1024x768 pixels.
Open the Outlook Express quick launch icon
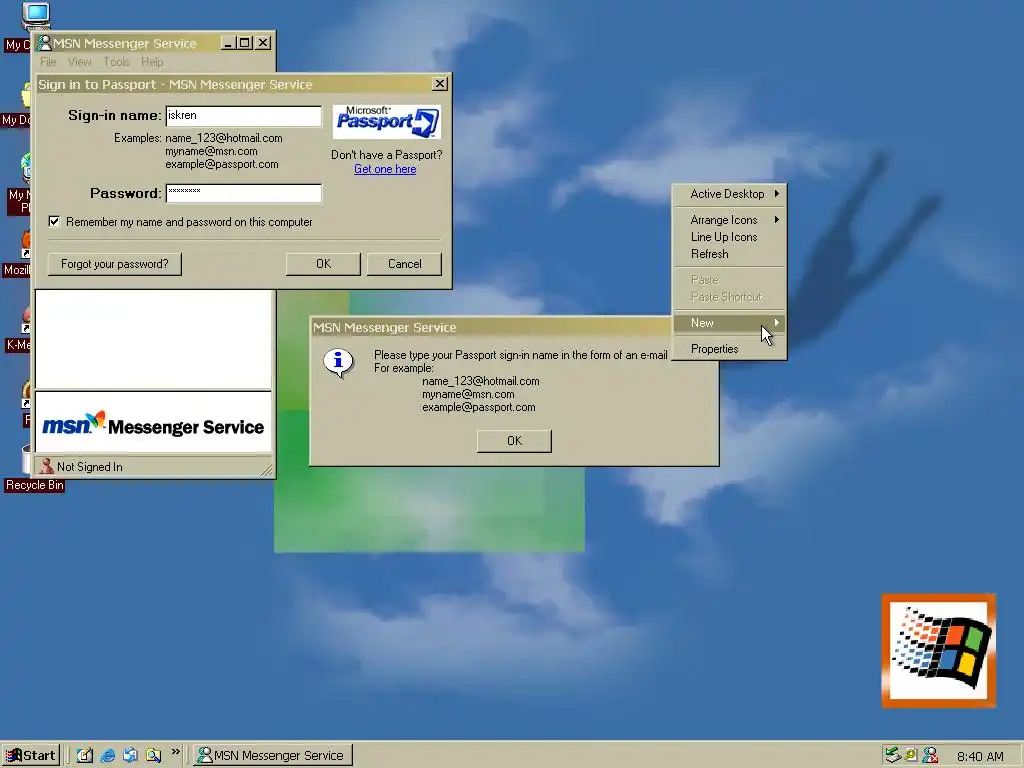coord(131,755)
